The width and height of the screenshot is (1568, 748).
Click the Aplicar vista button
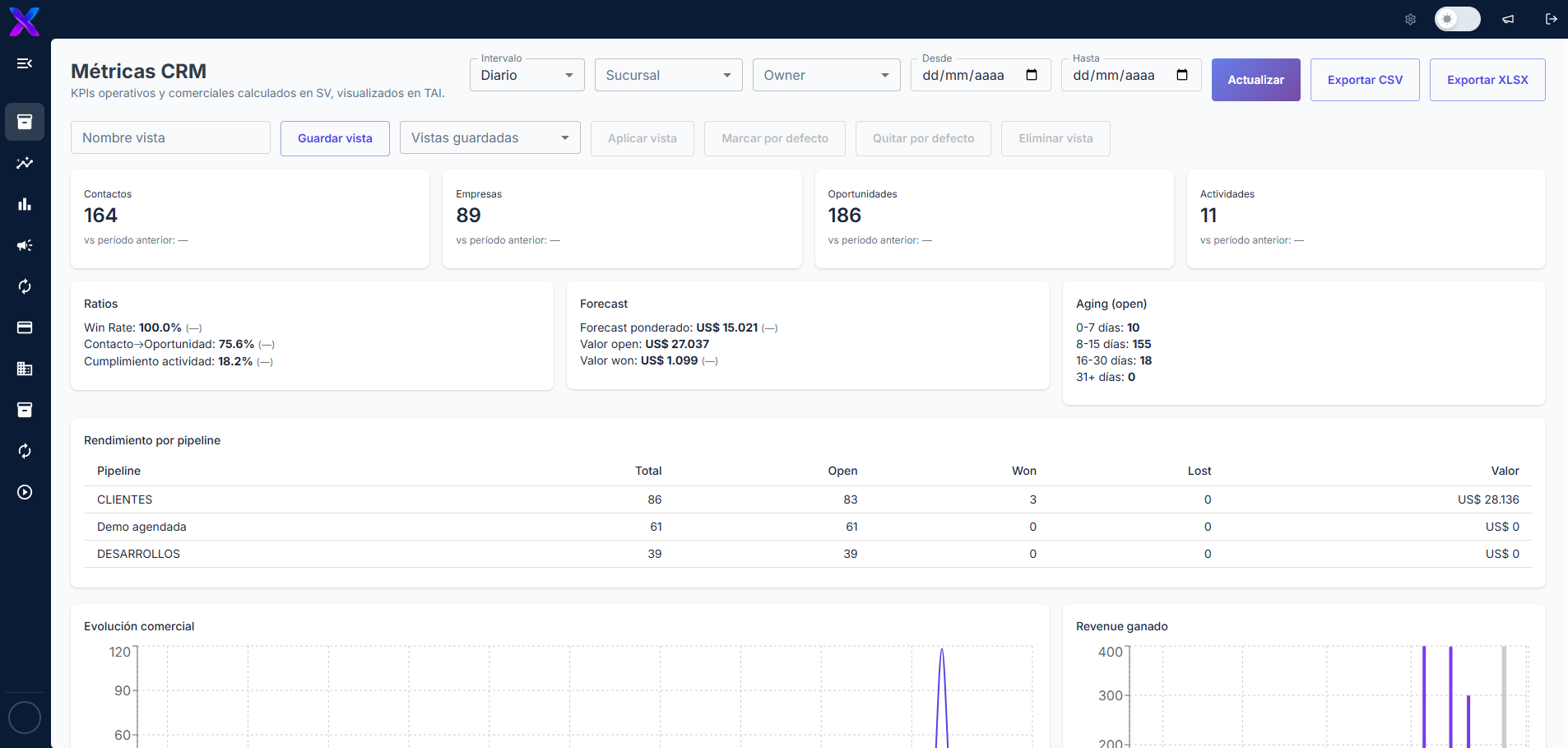(643, 138)
